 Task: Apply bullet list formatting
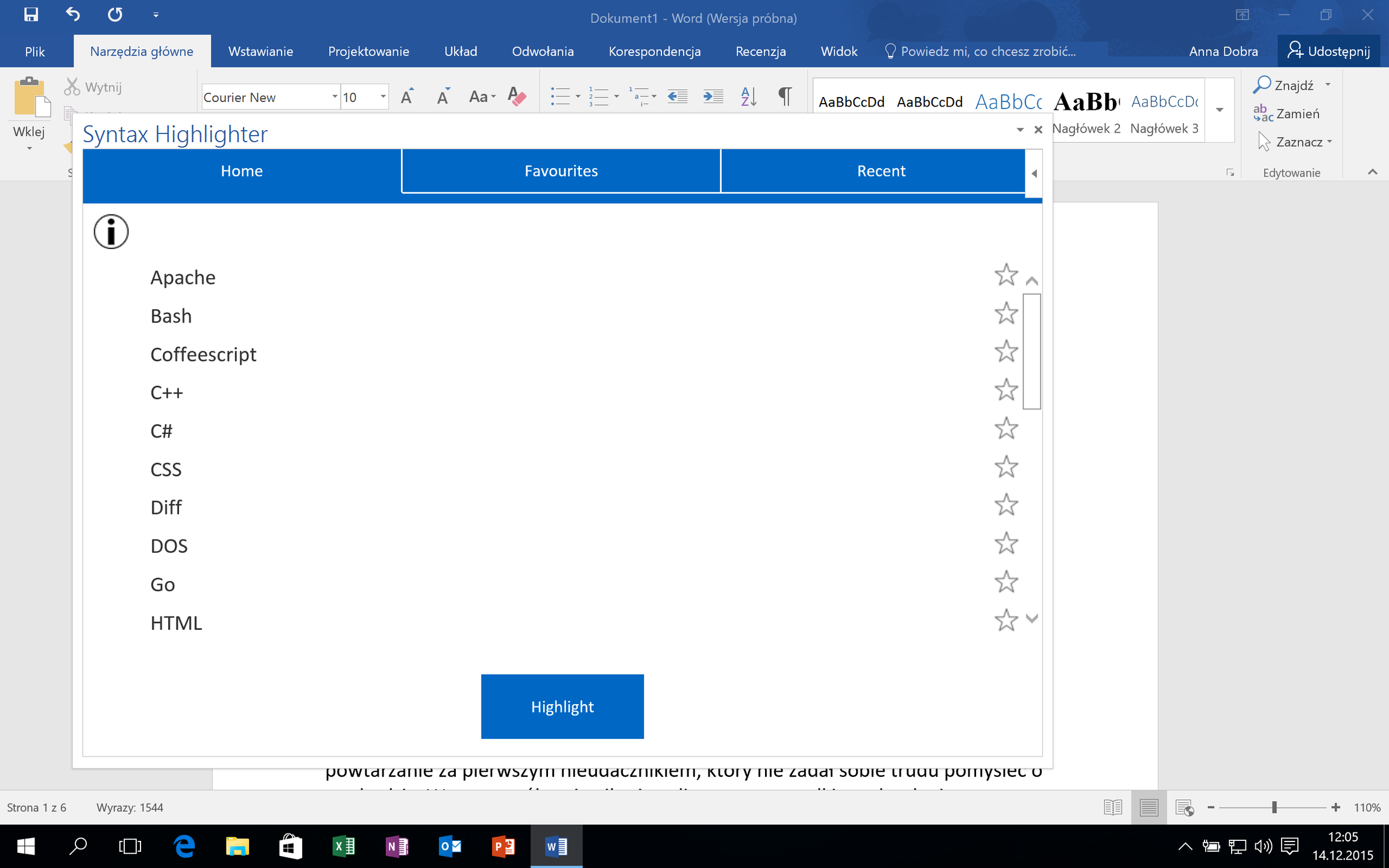click(x=560, y=96)
